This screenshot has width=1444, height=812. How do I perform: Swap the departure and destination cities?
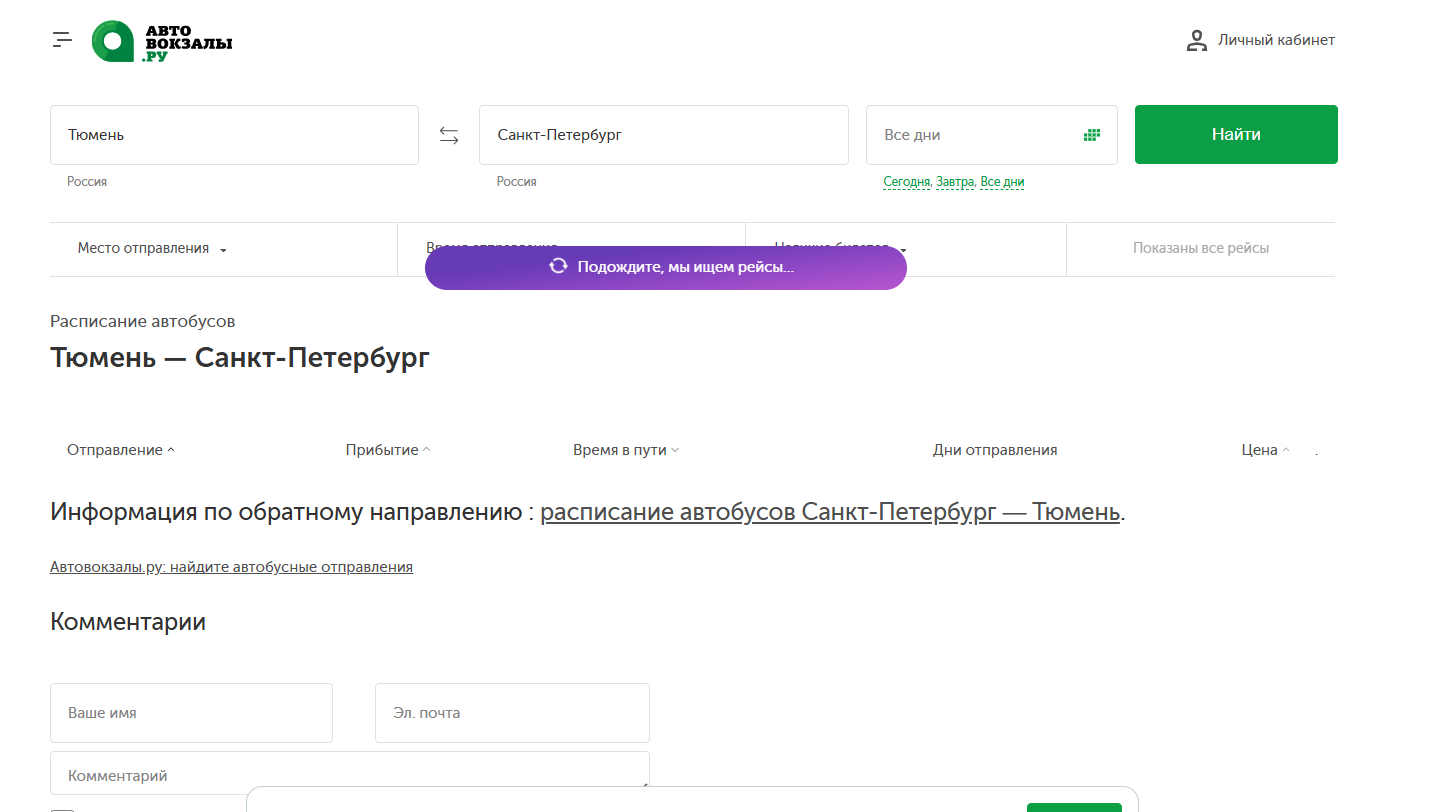click(x=449, y=135)
